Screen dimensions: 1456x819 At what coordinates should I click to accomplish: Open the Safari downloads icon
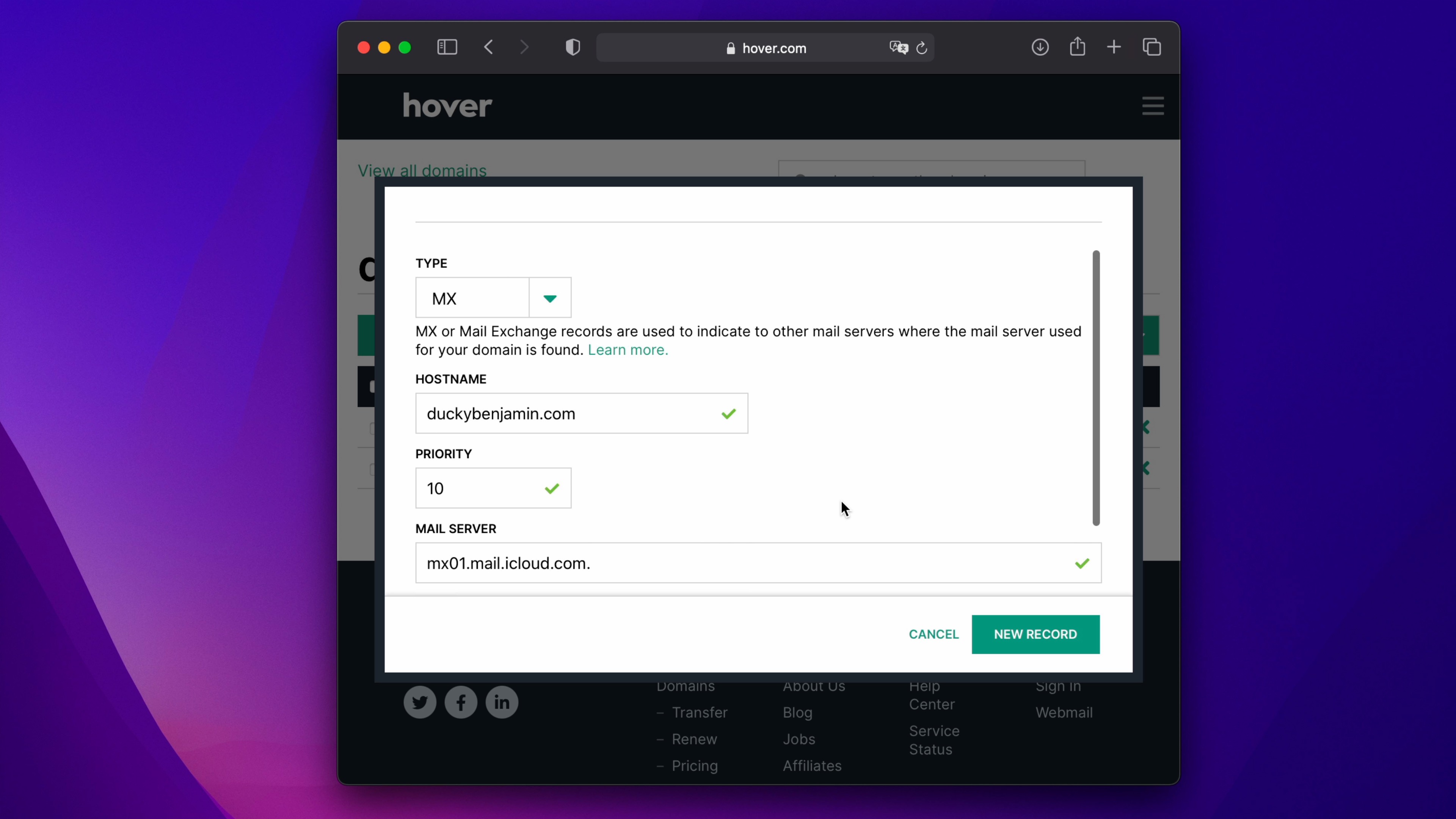(x=1040, y=47)
